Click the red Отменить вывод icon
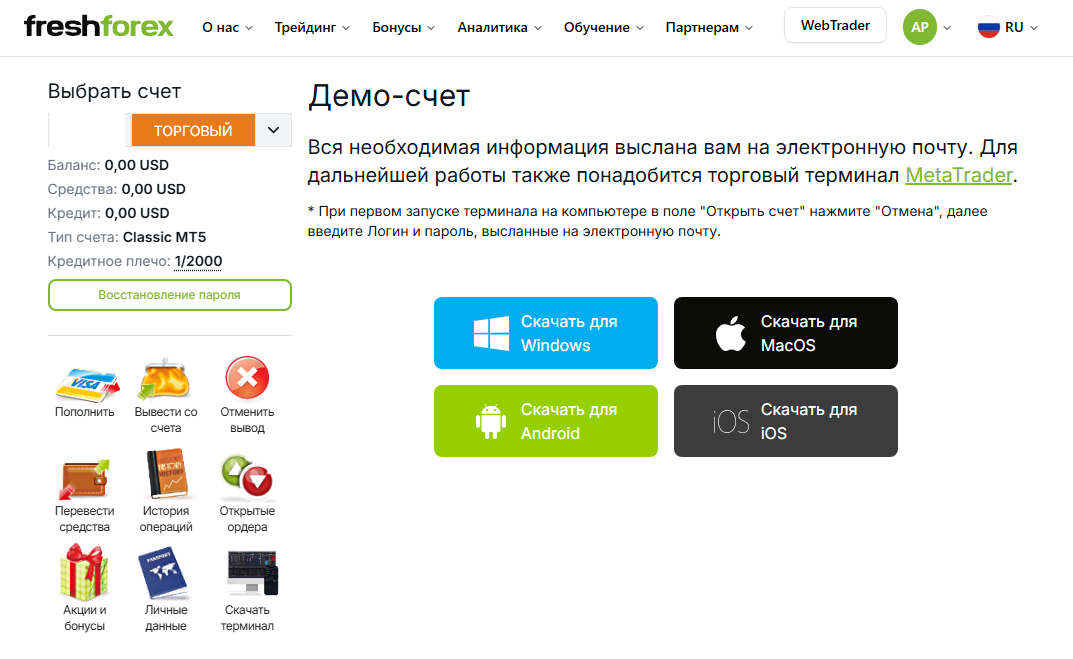The image size is (1073, 659). pos(247,378)
